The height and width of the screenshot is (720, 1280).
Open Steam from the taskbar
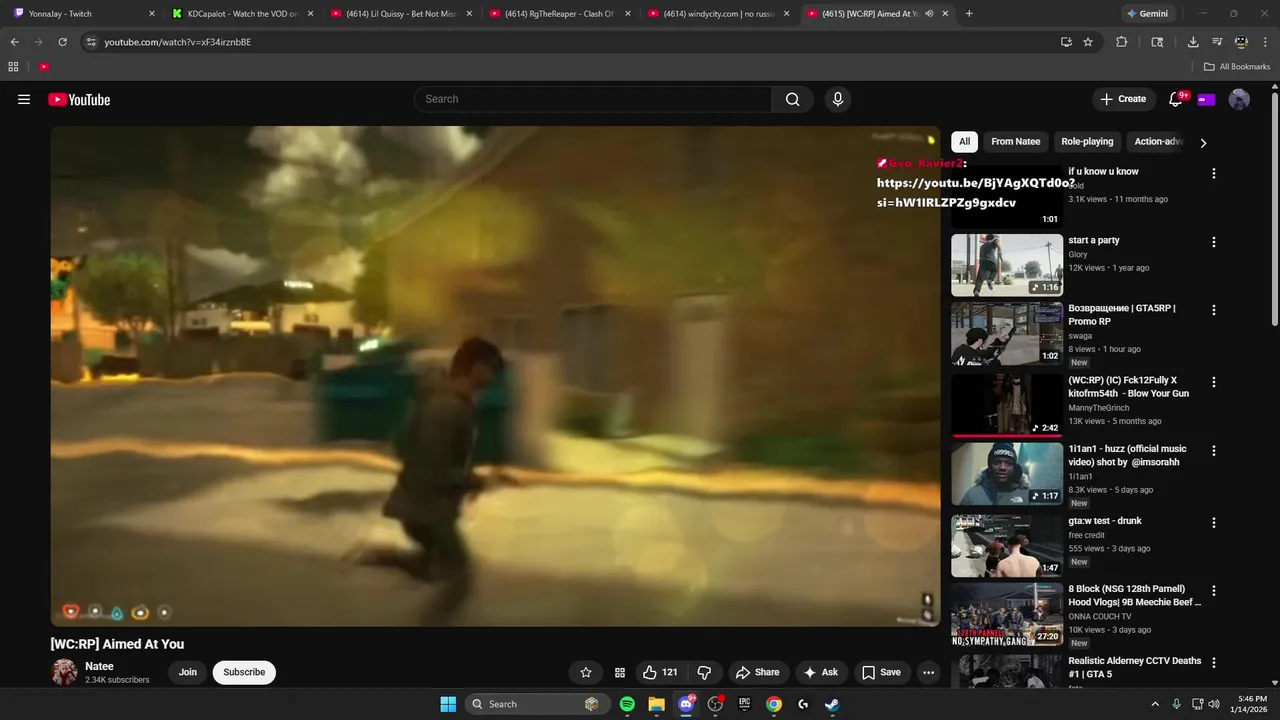[832, 704]
